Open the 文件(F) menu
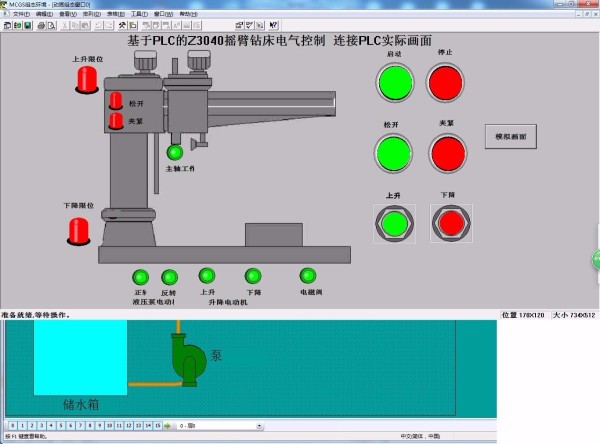Image resolution: width=600 pixels, height=444 pixels. 21,14
